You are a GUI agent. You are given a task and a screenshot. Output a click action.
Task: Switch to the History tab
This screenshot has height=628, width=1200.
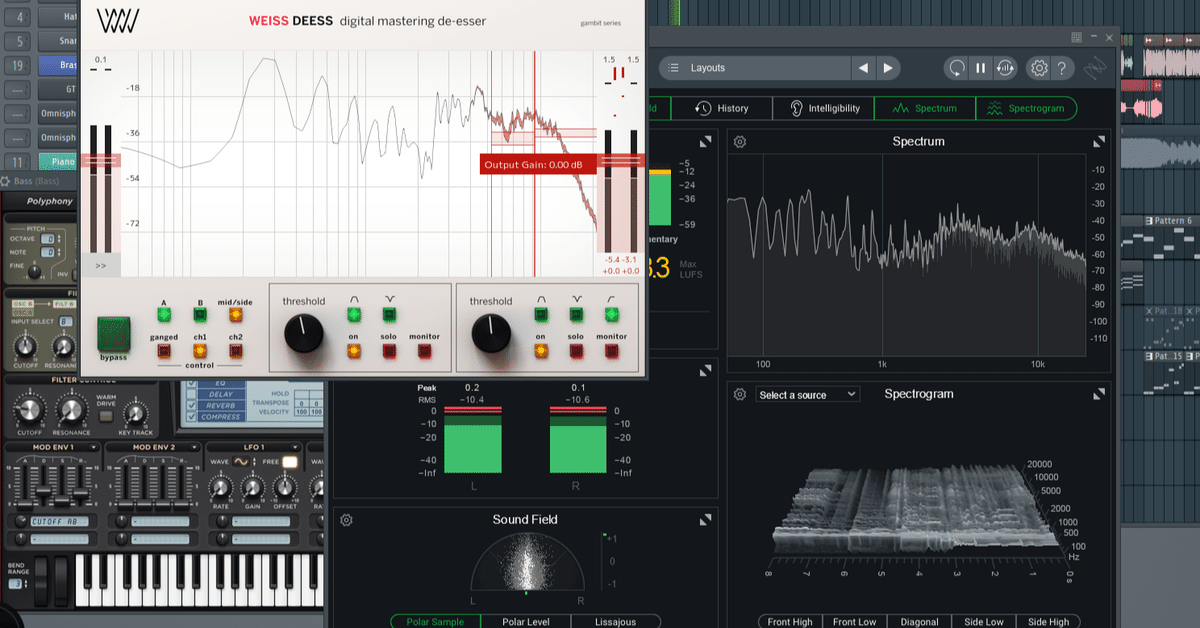(722, 108)
